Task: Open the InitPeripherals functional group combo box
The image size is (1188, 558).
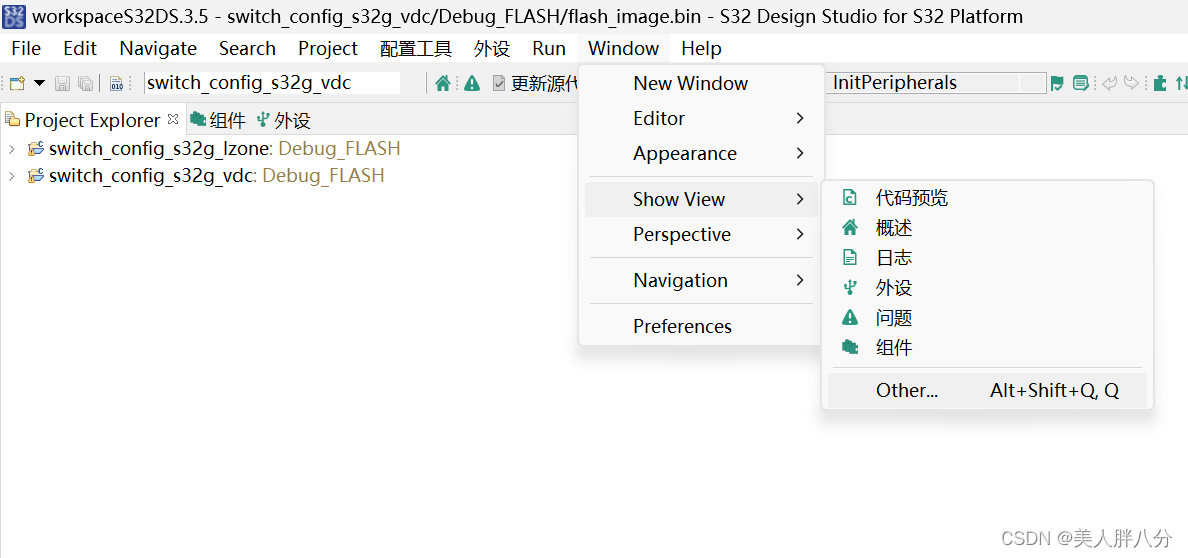Action: 937,83
